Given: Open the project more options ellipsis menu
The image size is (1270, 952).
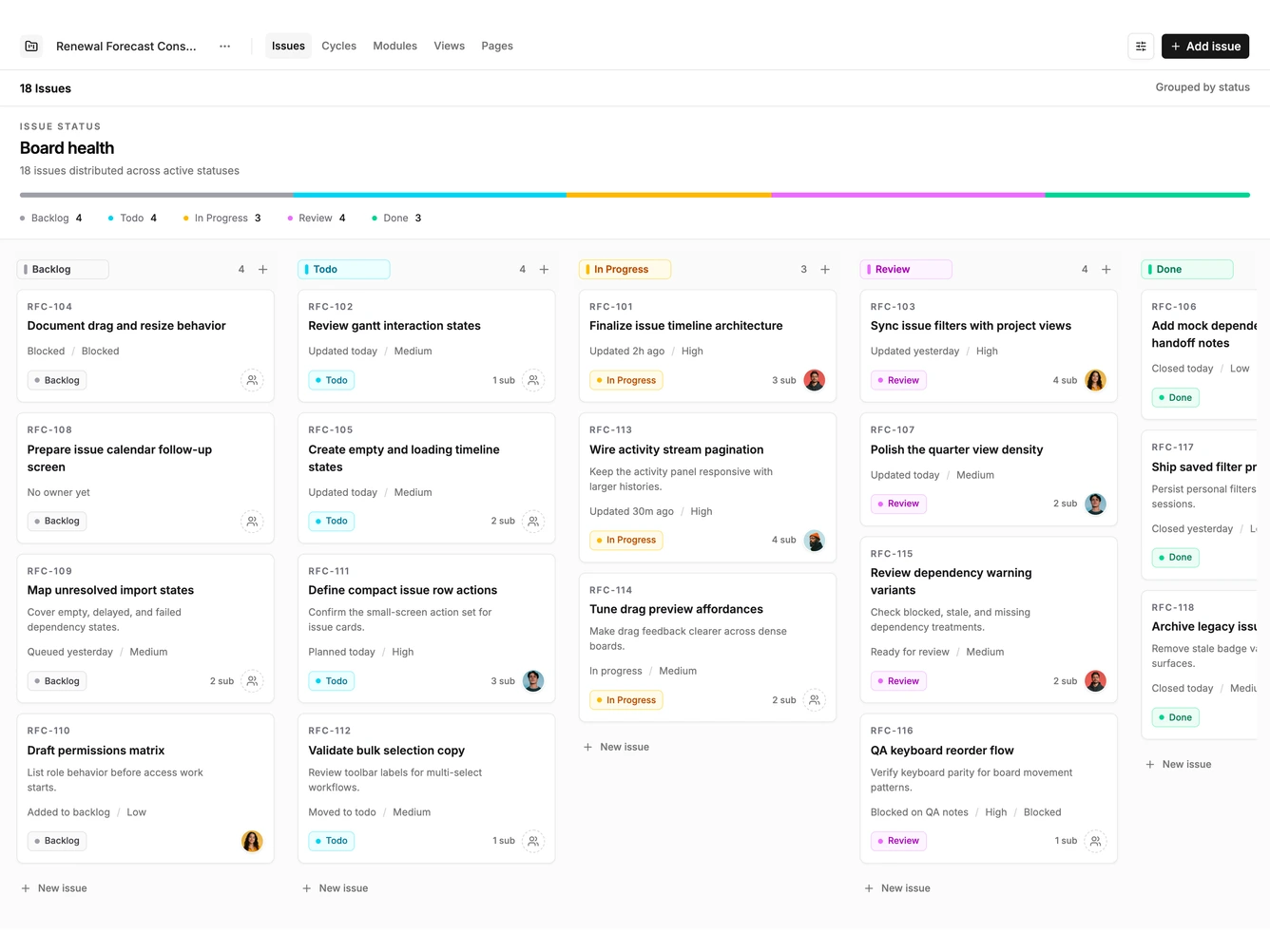Looking at the screenshot, I should (x=224, y=46).
